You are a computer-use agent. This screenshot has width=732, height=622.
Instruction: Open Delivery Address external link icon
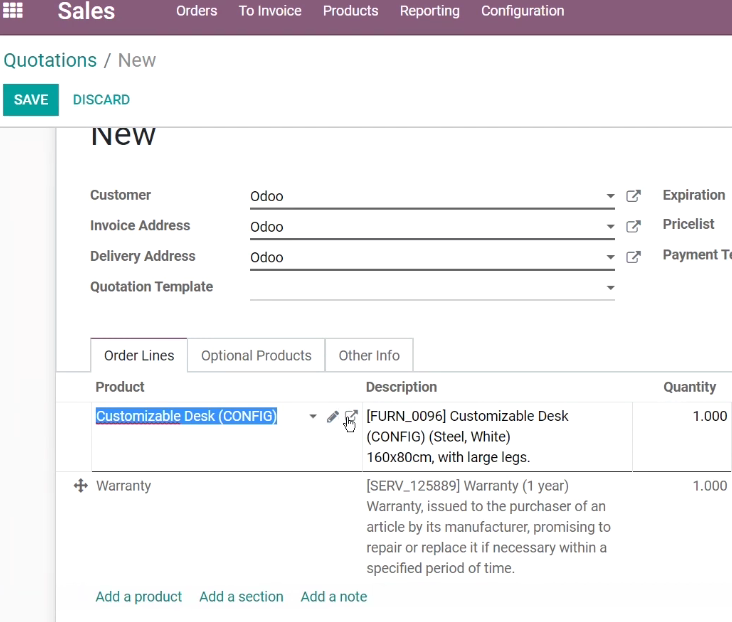(633, 257)
